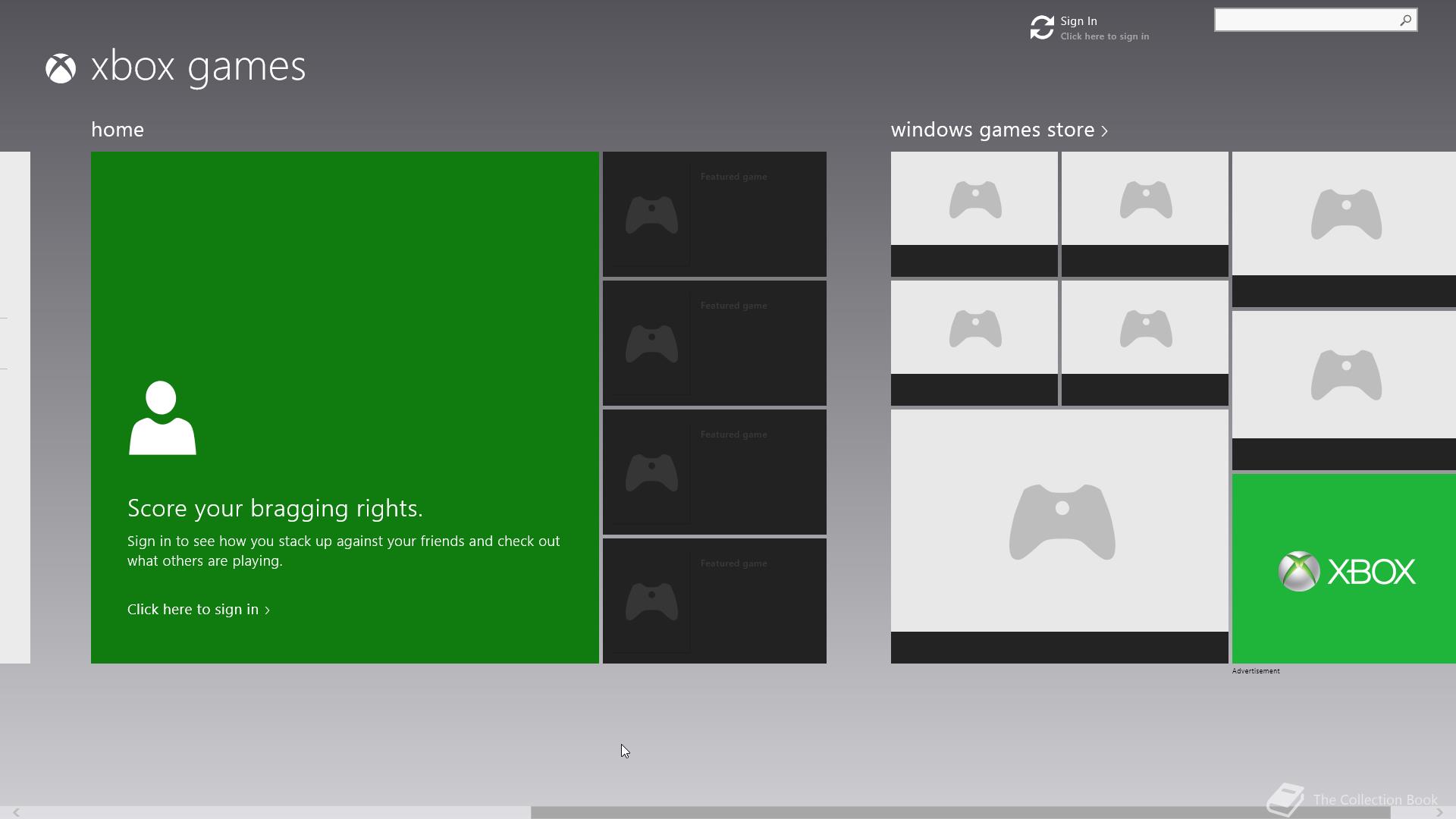
Task: Open the third Featured game tile
Action: (x=714, y=472)
